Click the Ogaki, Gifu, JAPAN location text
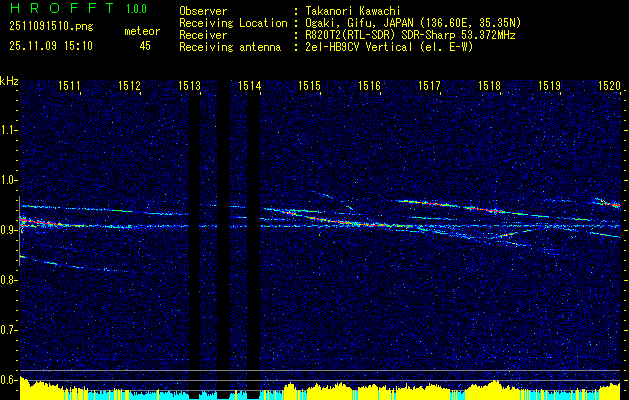This screenshot has width=629, height=400. coord(411,23)
